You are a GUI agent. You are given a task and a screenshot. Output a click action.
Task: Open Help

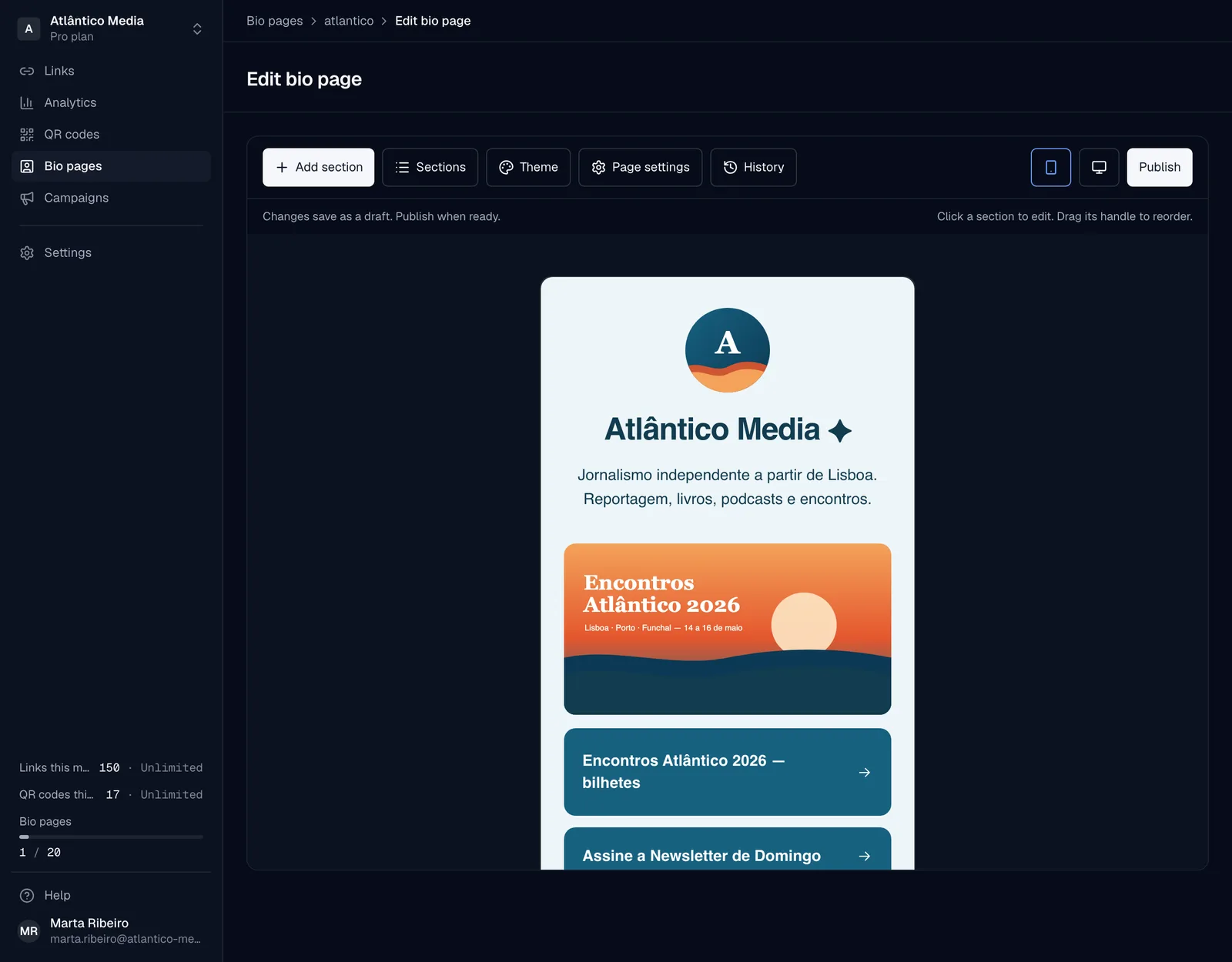pyautogui.click(x=111, y=895)
